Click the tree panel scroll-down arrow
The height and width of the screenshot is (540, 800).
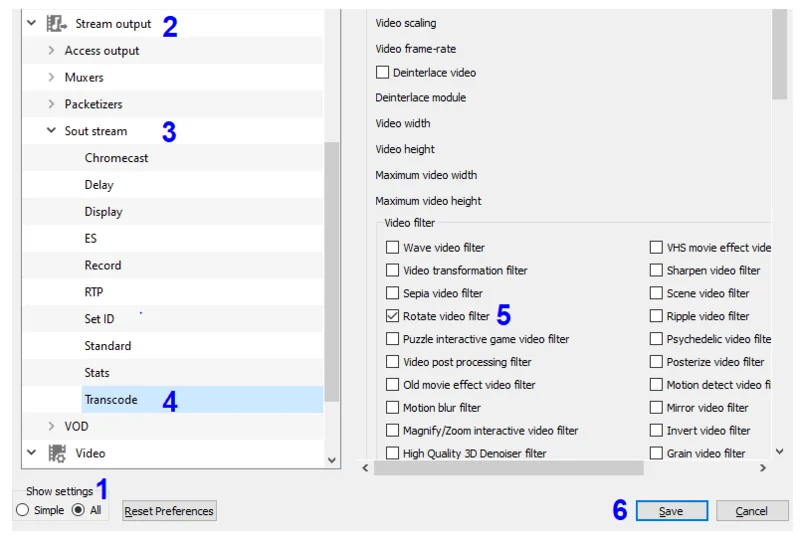click(x=333, y=460)
